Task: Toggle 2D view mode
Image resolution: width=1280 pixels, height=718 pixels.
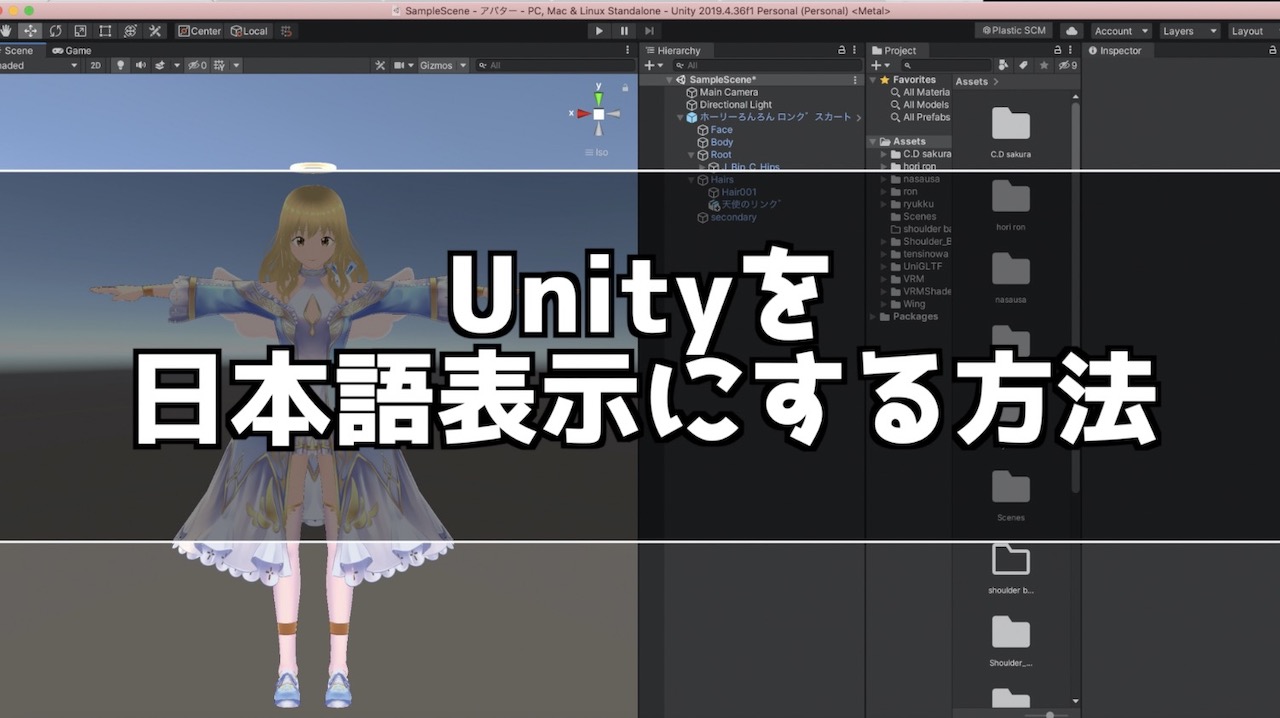Action: click(96, 65)
